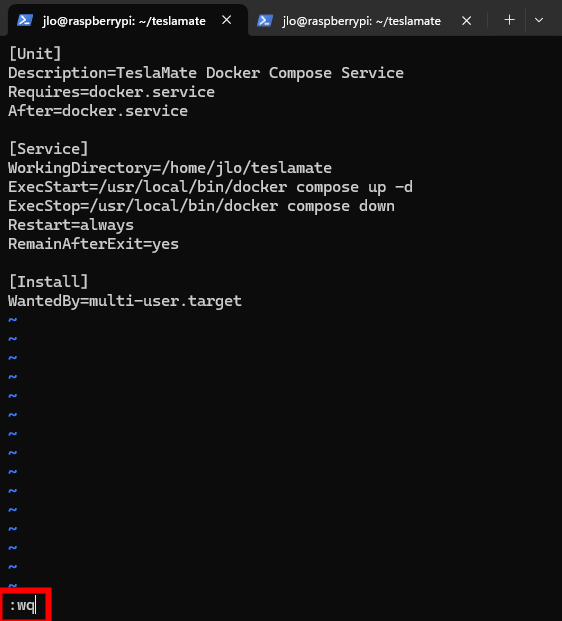Click the ExecStart docker compose up line
The height and width of the screenshot is (621, 562).
(210, 187)
